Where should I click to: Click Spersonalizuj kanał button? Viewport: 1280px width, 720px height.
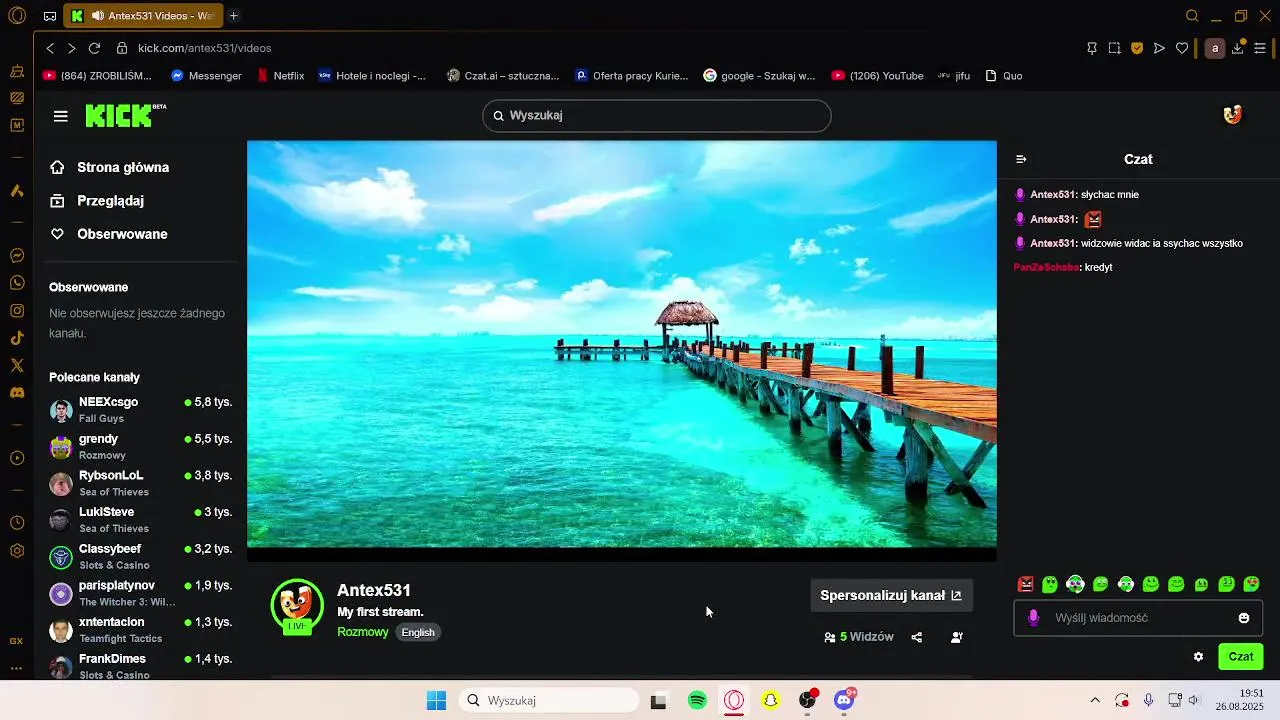891,595
